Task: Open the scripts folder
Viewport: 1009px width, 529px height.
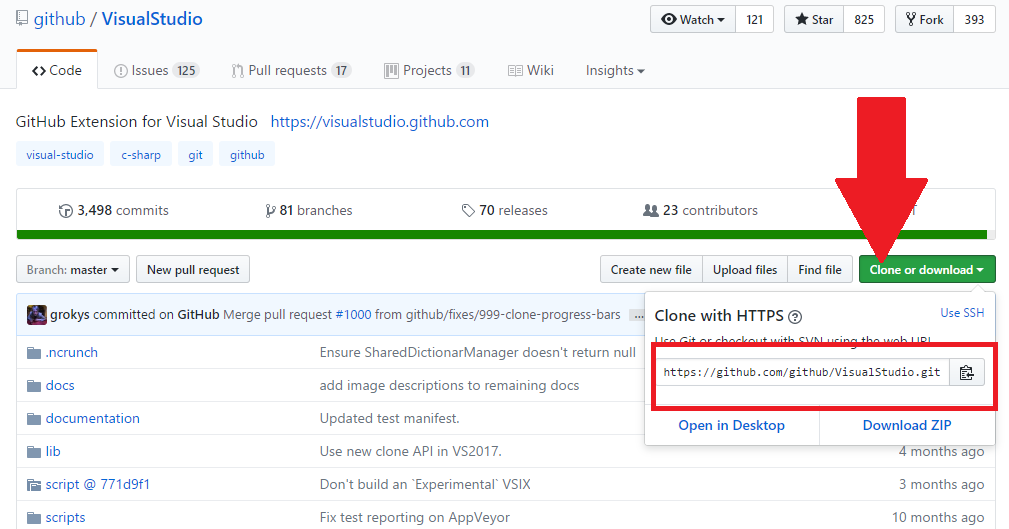Action: [x=65, y=517]
